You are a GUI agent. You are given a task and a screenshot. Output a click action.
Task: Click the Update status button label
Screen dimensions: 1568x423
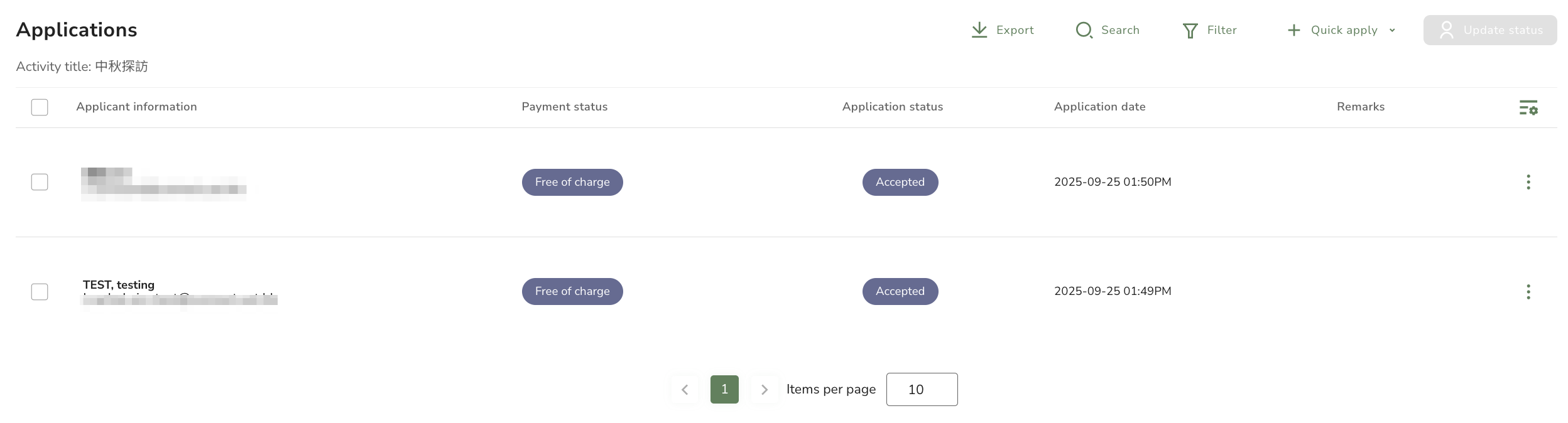tap(1503, 30)
